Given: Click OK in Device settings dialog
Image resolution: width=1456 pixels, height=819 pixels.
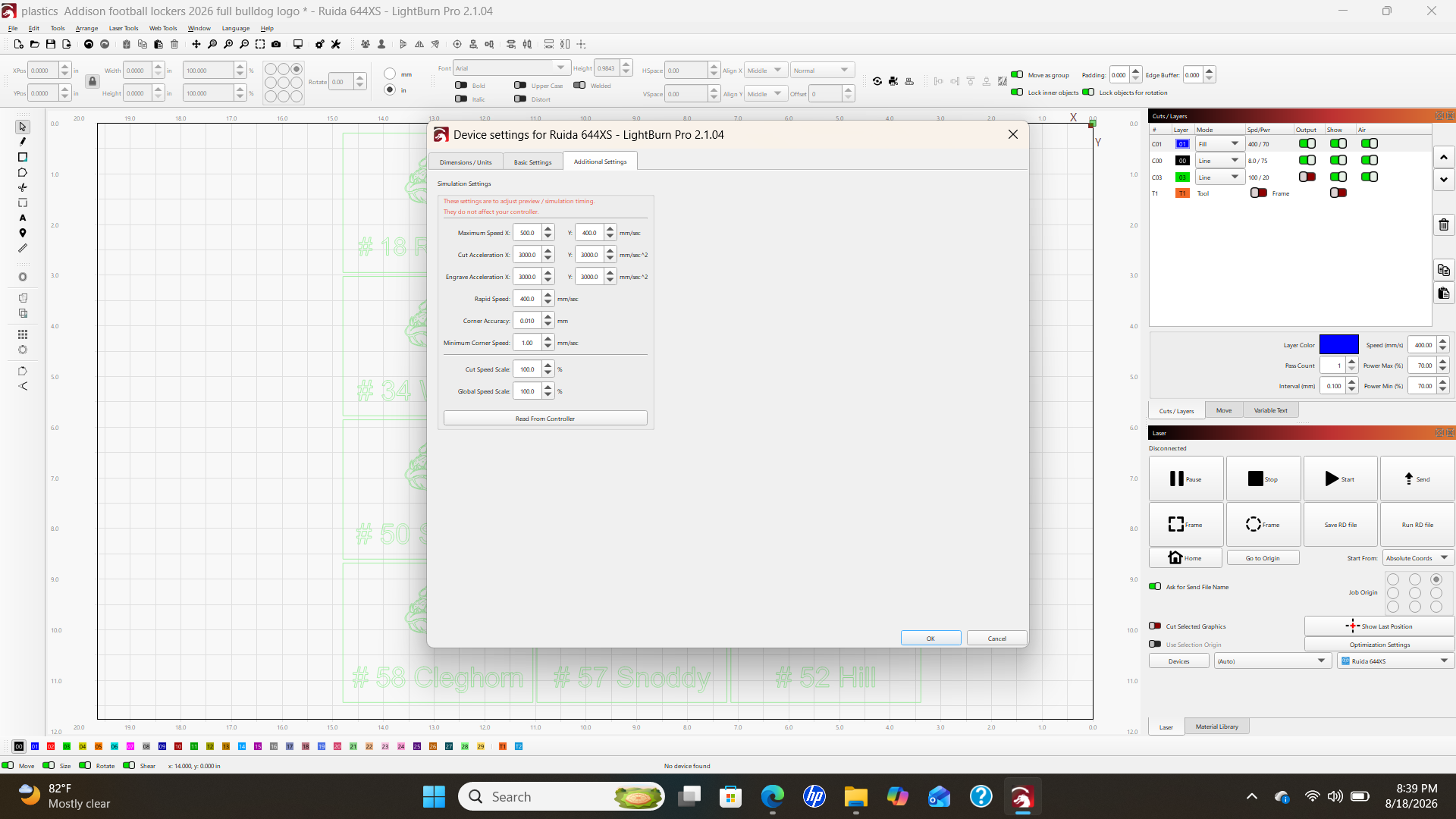Looking at the screenshot, I should pos(930,639).
